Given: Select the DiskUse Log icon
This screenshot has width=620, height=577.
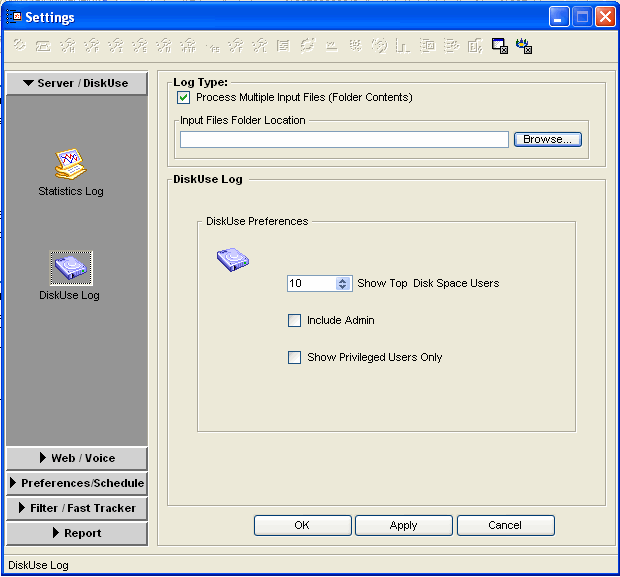Looking at the screenshot, I should 70,268.
